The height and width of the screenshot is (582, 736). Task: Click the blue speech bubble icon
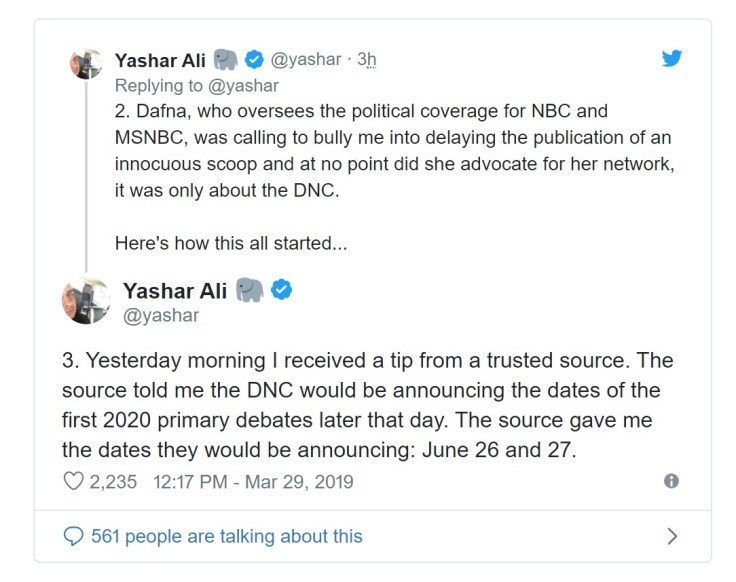(x=74, y=536)
